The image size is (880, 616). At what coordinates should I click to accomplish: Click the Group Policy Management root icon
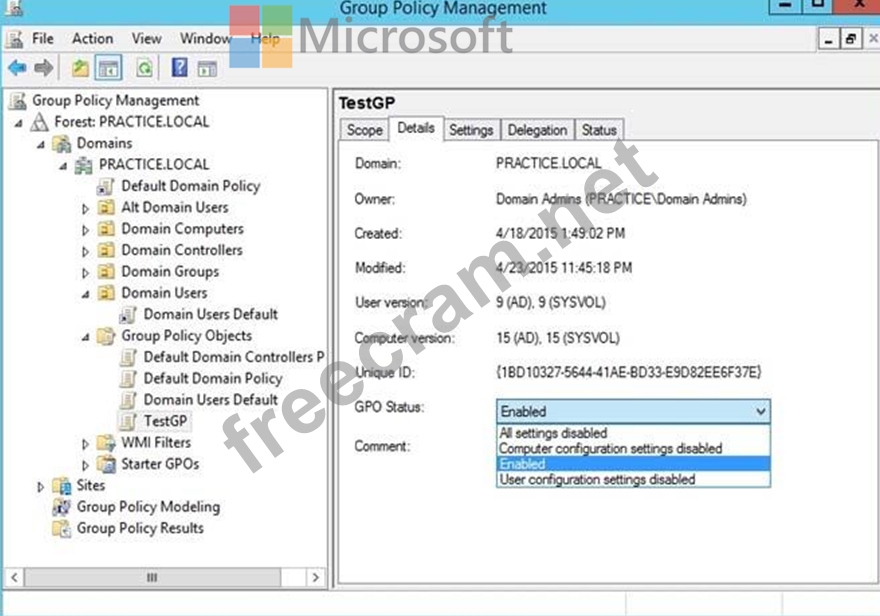[18, 101]
